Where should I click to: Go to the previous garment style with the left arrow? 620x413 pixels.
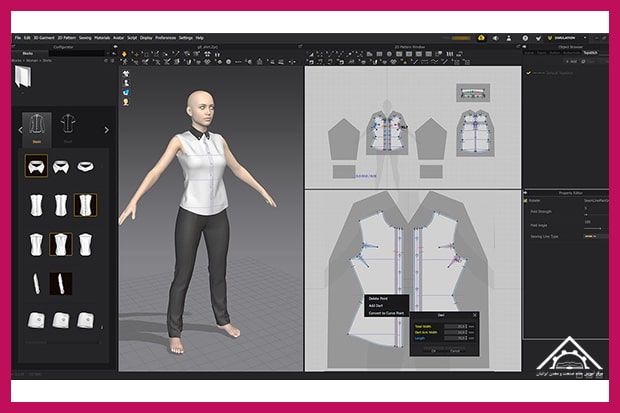tap(21, 130)
